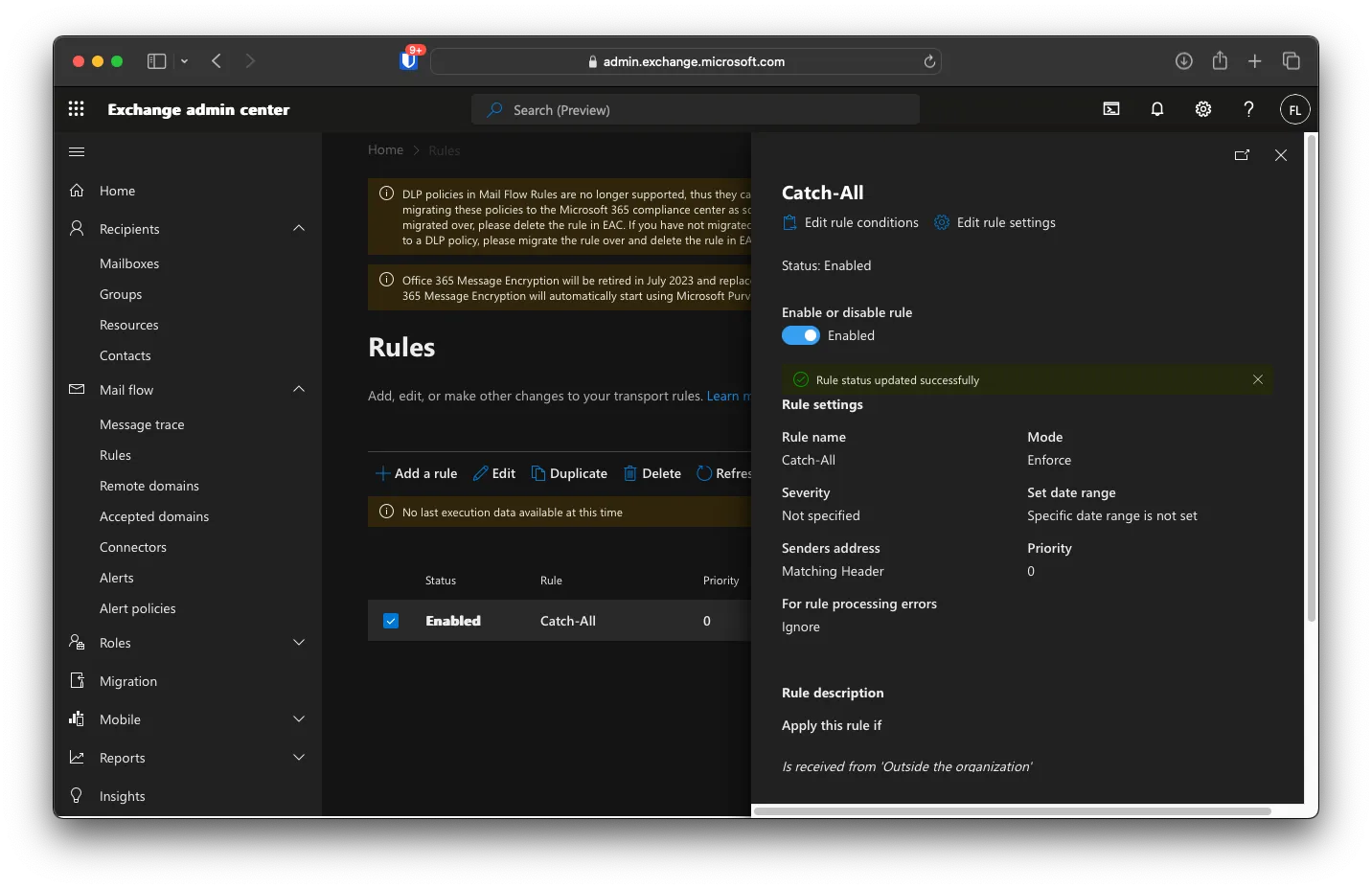Click the Safari sidebar toggle icon
Screen dimensions: 1372x889
coord(156,61)
